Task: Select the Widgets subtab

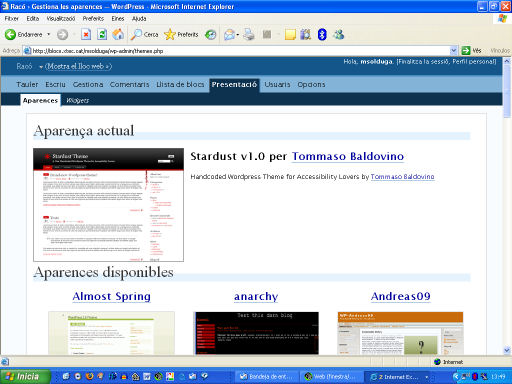Action: (x=77, y=100)
